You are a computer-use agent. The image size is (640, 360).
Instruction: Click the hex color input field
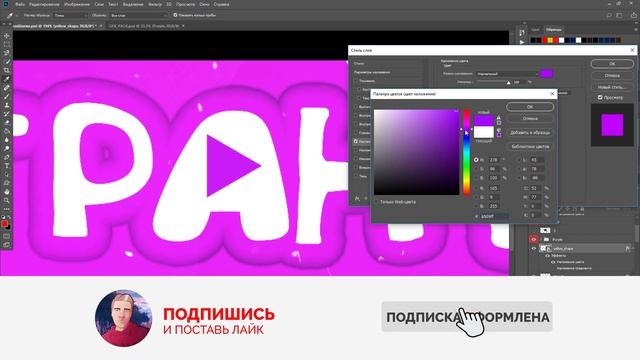494,216
